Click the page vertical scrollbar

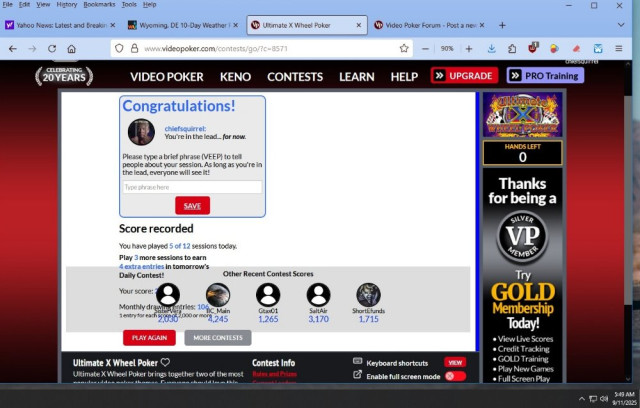pyautogui.click(x=628, y=200)
